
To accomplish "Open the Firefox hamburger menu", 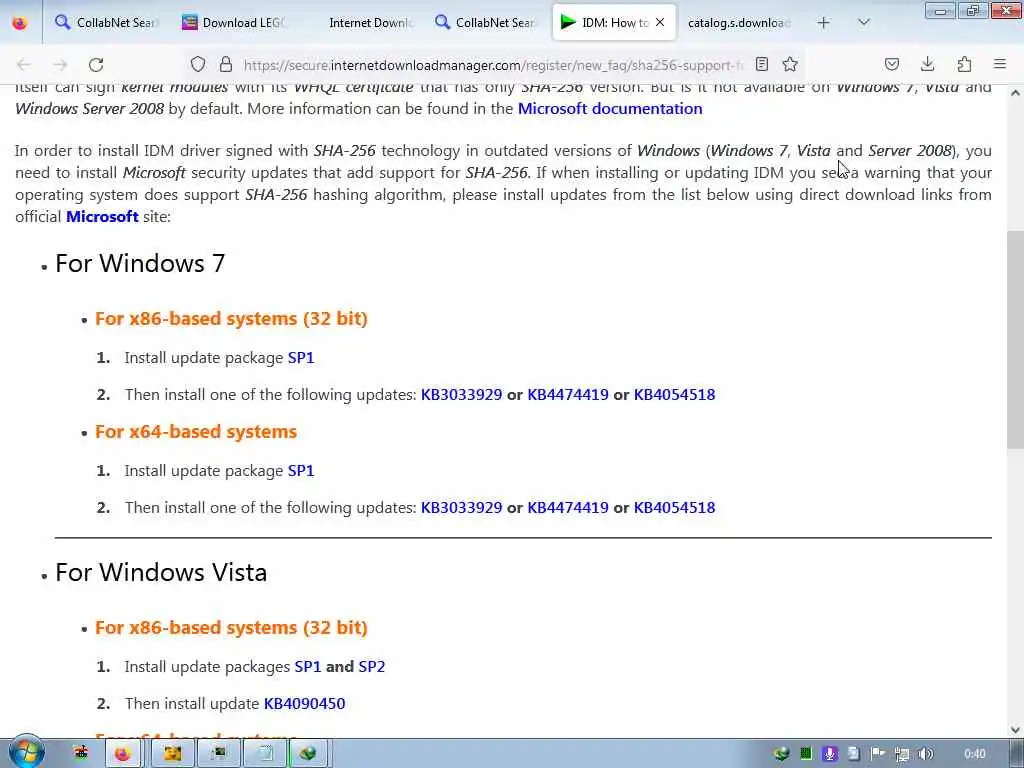I will (x=1000, y=64).
